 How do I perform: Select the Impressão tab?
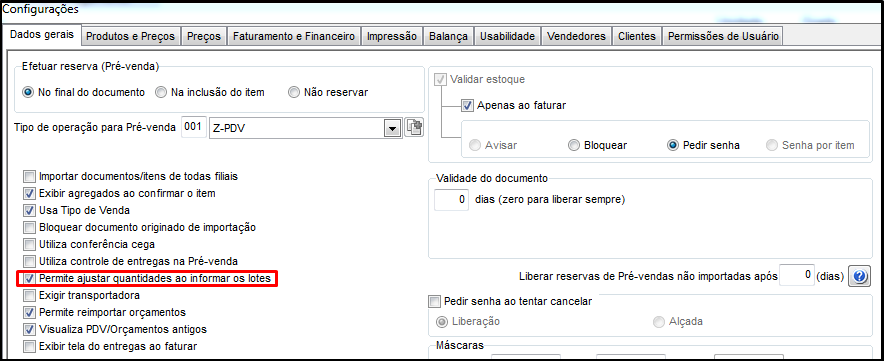coord(392,37)
